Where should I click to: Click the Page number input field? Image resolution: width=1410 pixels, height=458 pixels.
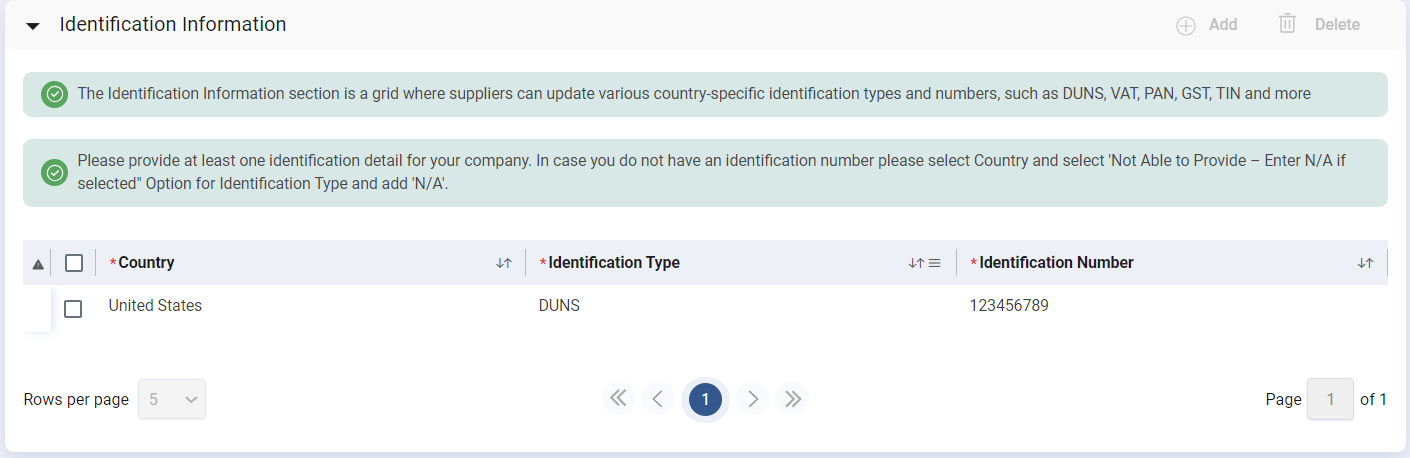point(1330,399)
